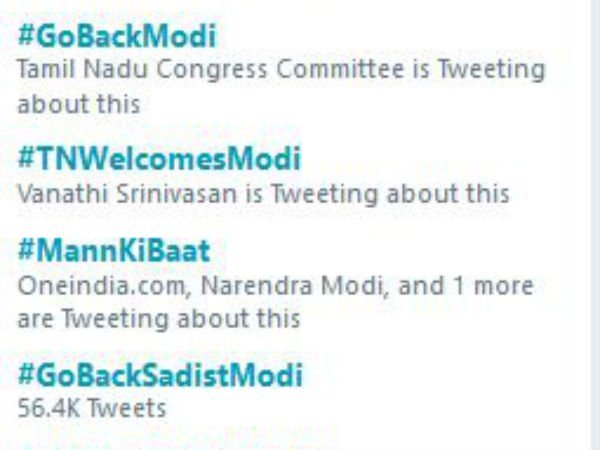View the #MannKiBaat hashtag
Viewport: 600px width, 450px height.
pos(115,253)
